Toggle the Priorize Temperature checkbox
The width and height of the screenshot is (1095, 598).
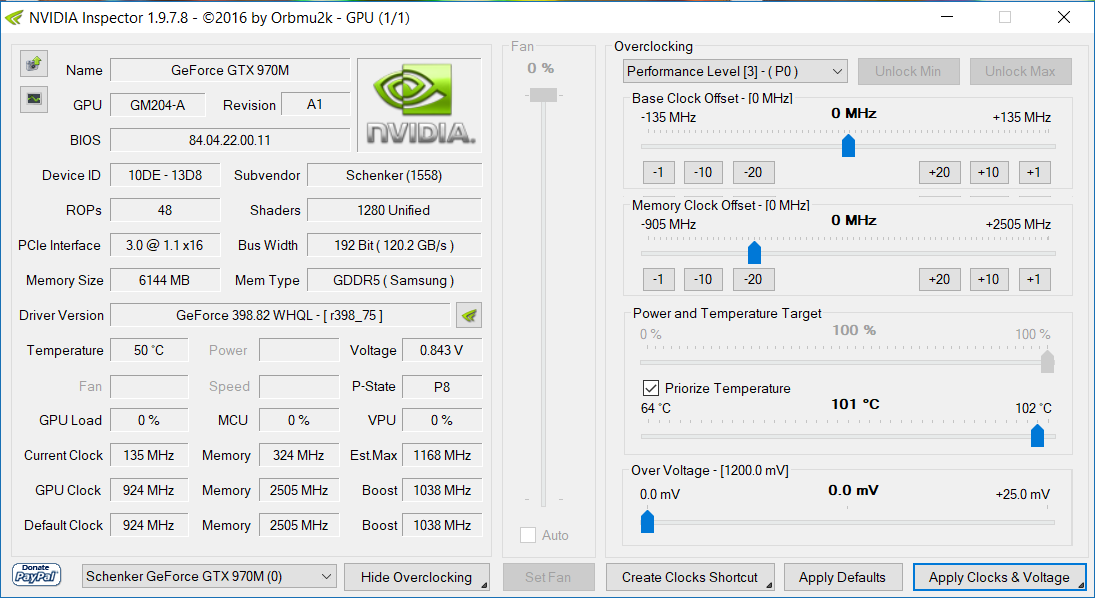tap(650, 388)
